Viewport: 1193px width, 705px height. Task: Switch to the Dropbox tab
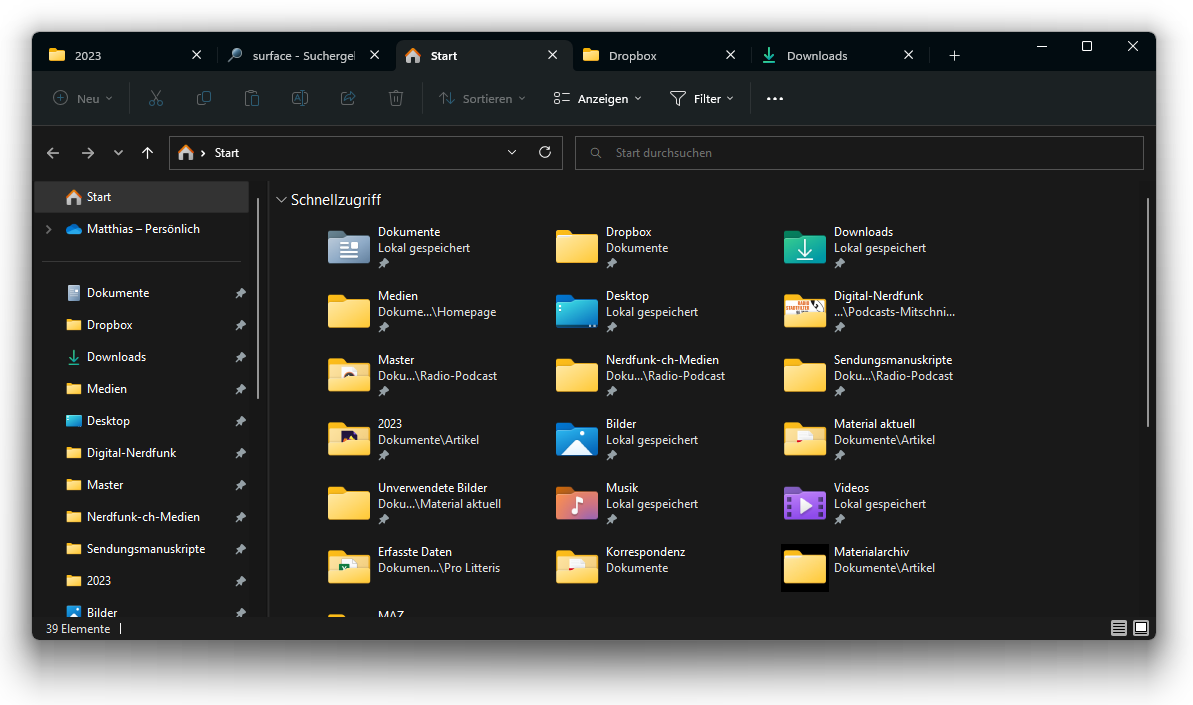coord(659,56)
